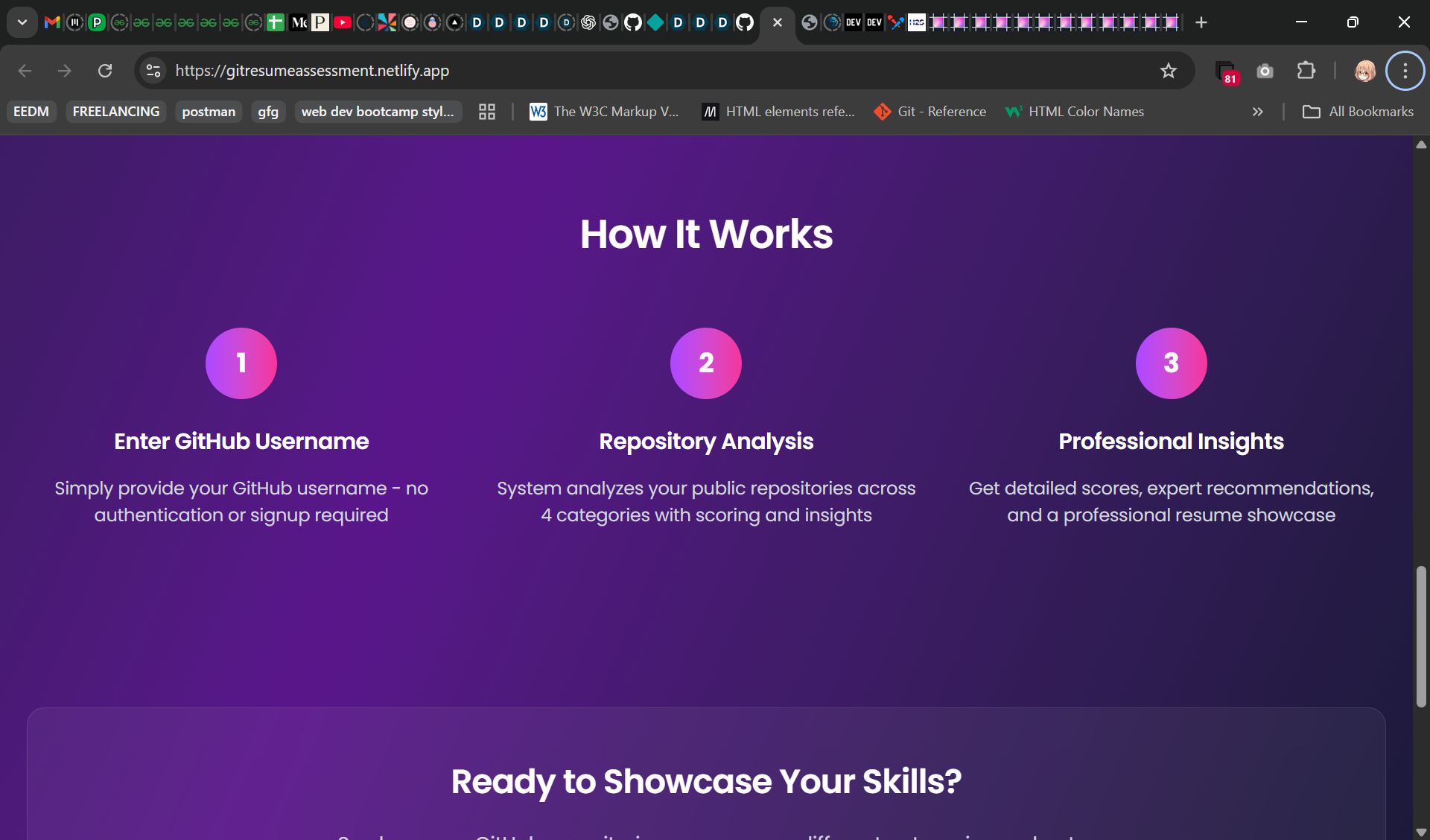The width and height of the screenshot is (1430, 840).
Task: Click the tab groups grid icon
Action: pyautogui.click(x=487, y=112)
